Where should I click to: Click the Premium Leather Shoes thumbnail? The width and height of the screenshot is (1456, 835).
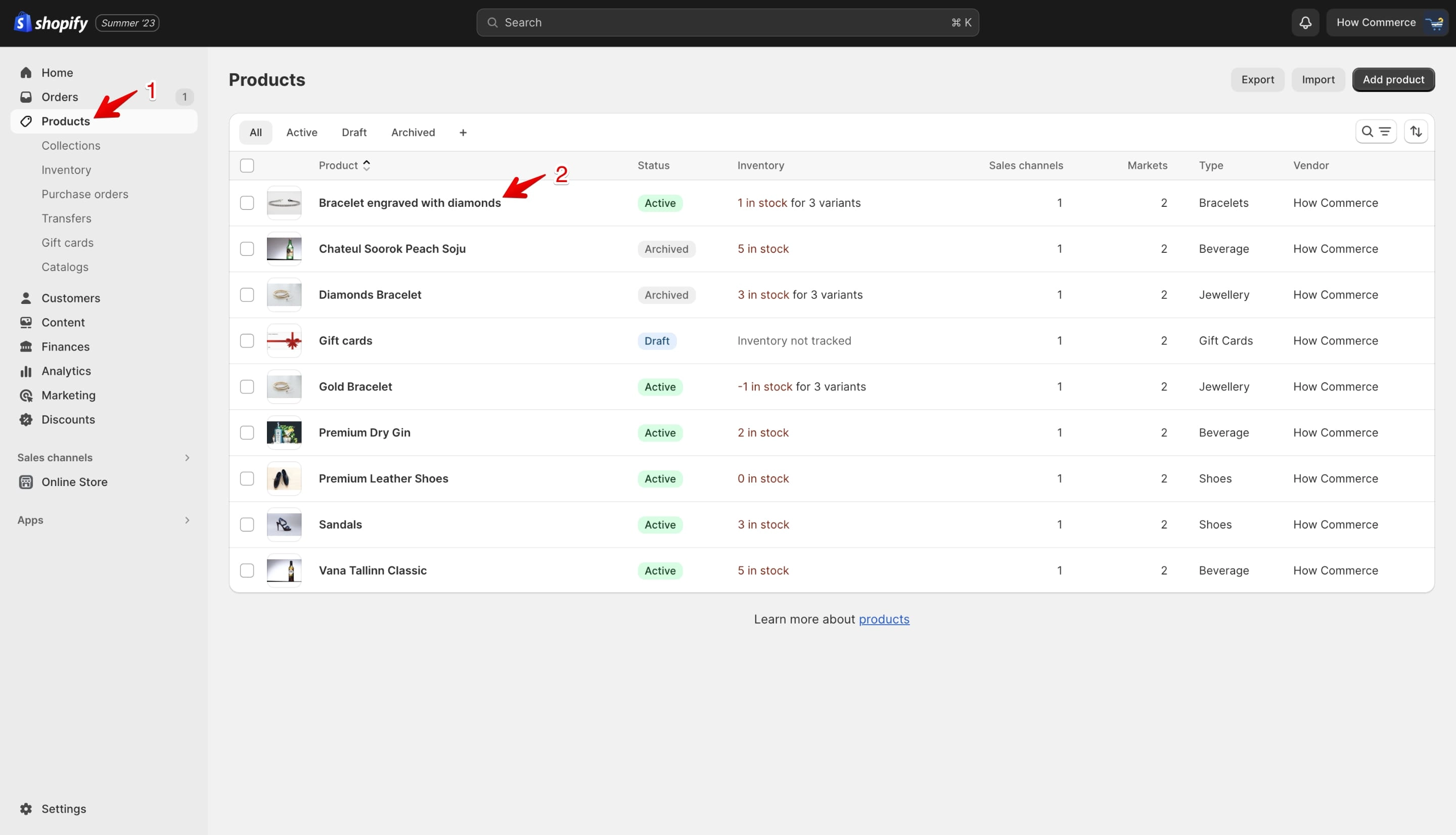pos(284,478)
